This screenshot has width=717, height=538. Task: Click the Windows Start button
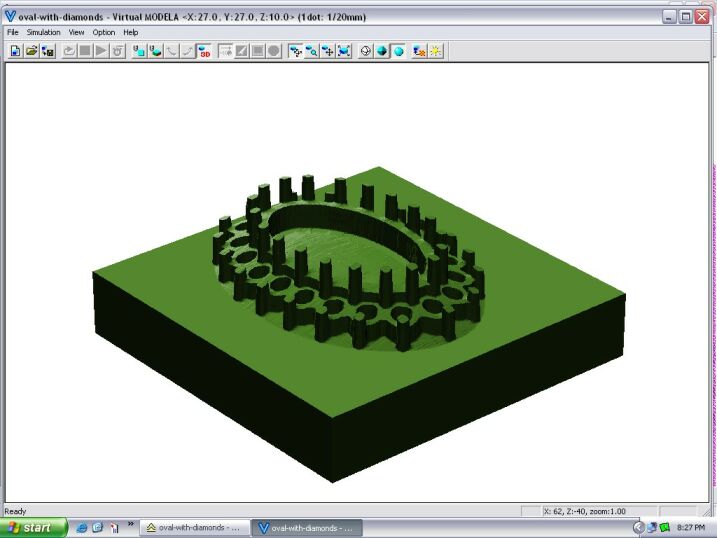coord(34,527)
